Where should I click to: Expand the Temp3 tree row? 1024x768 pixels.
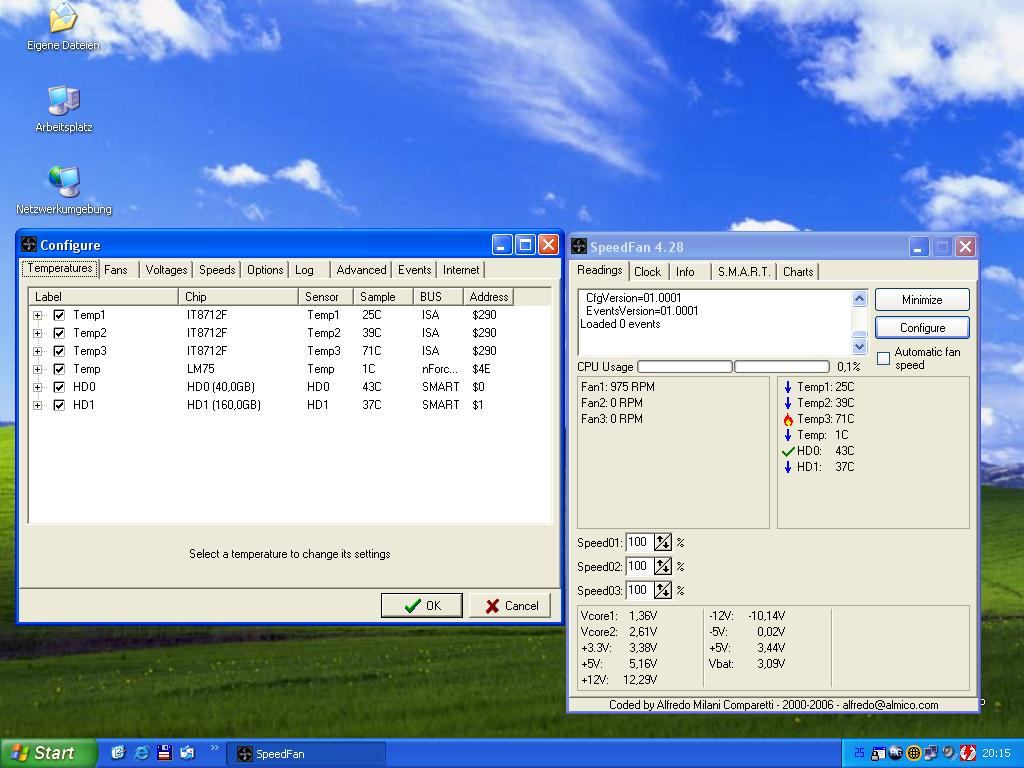pos(37,351)
